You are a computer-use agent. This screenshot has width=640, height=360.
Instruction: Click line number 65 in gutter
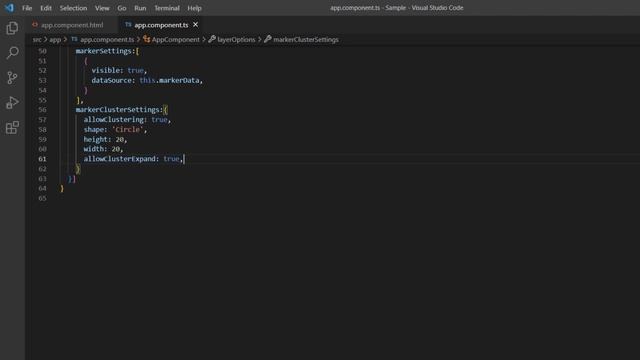42,198
